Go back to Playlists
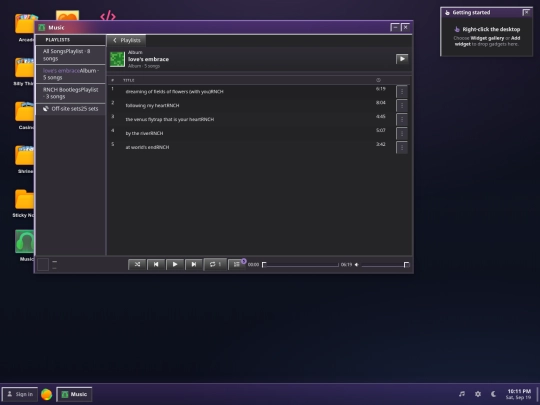 [126, 40]
